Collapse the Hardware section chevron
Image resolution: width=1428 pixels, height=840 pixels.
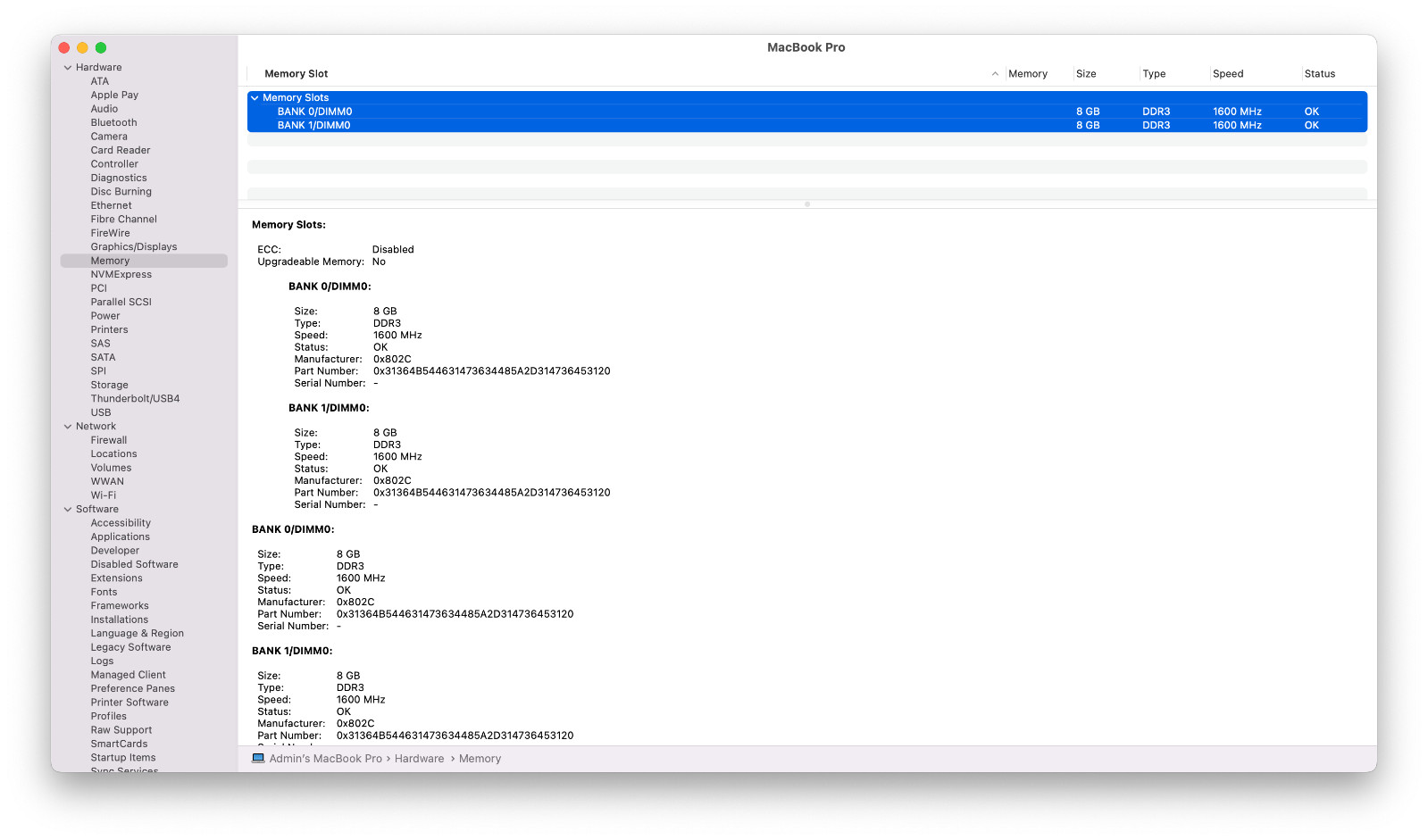pyautogui.click(x=68, y=68)
